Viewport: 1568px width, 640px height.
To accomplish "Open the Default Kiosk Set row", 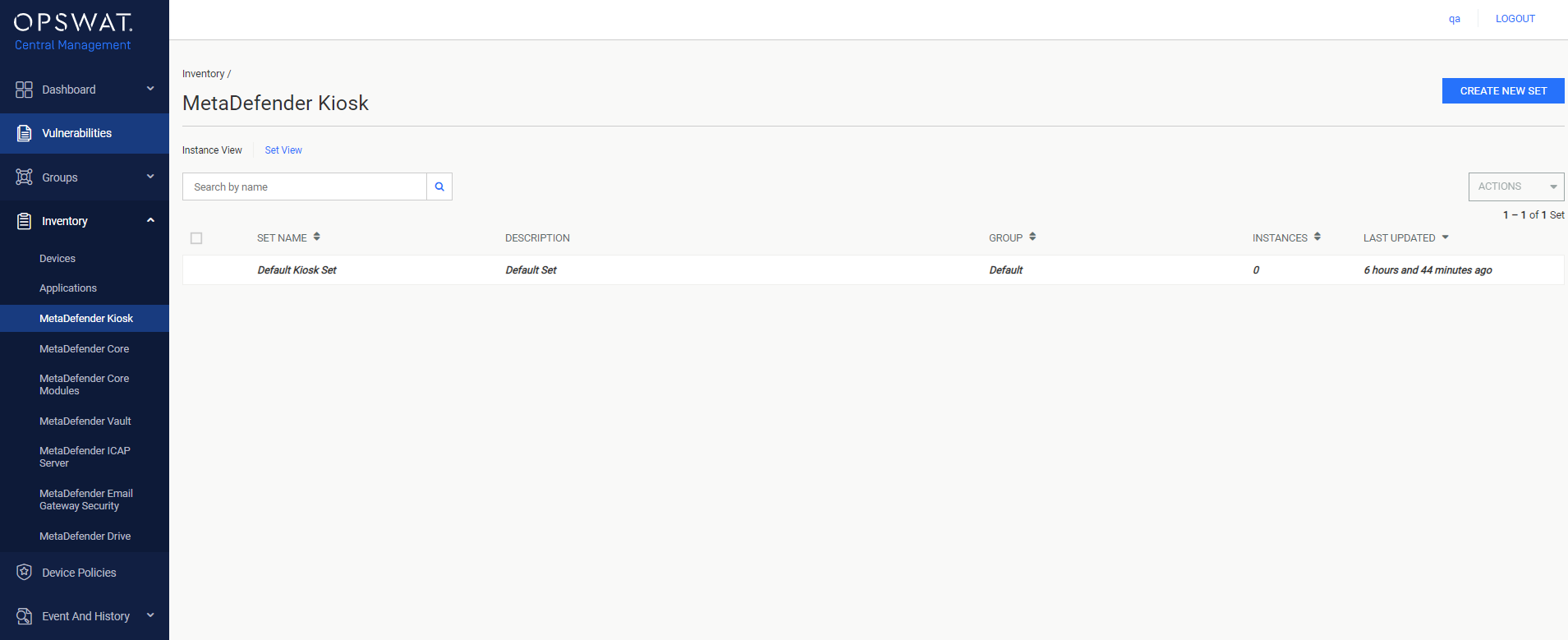I will [873, 270].
